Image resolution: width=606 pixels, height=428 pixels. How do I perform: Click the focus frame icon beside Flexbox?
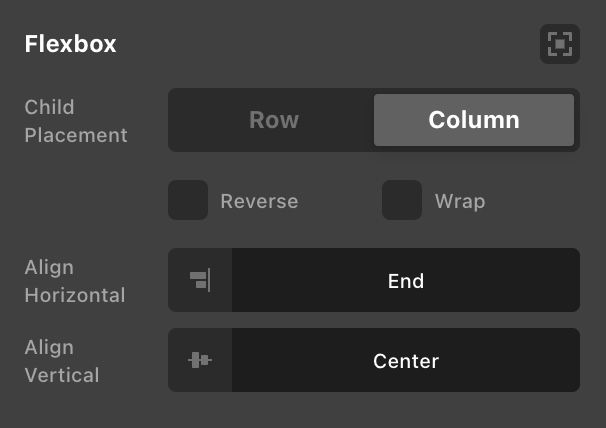560,44
